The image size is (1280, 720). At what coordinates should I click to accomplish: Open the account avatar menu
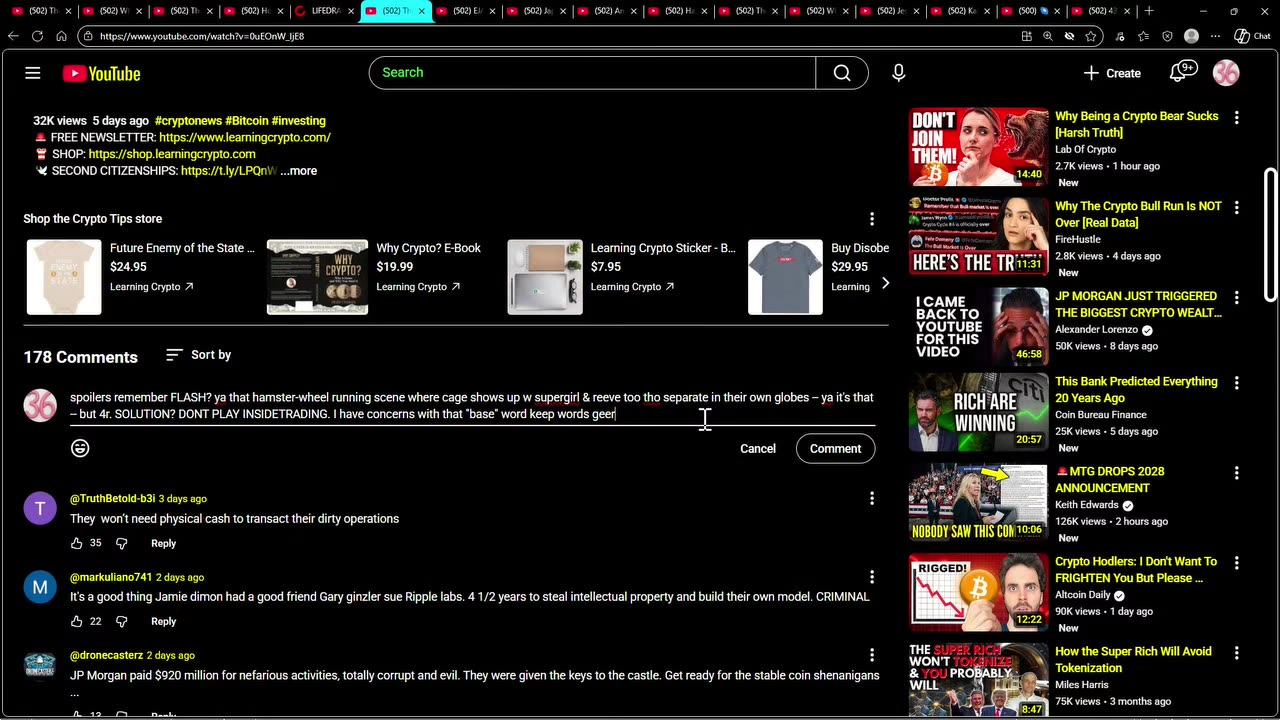click(x=1226, y=73)
